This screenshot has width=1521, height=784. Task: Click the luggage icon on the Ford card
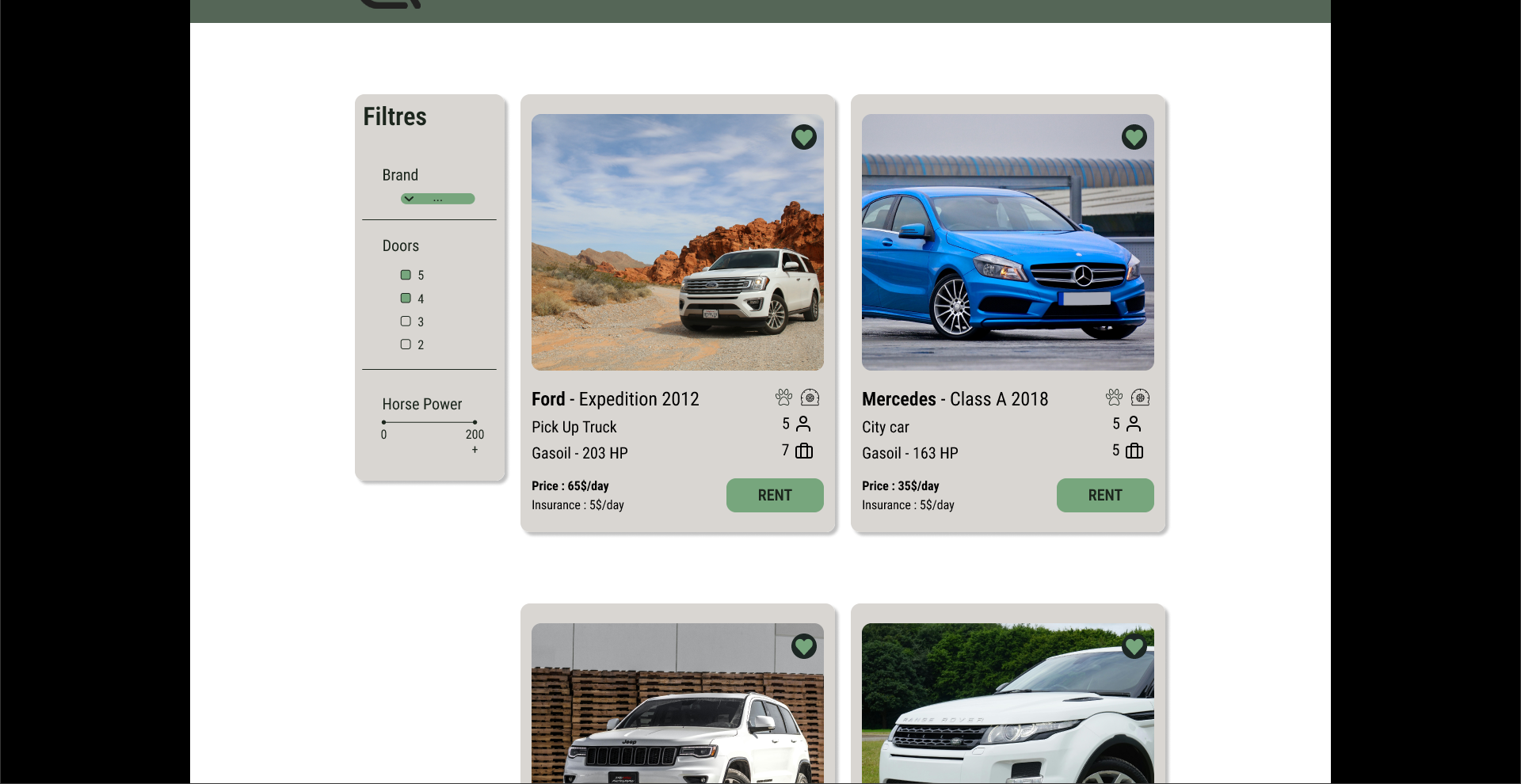[x=804, y=451]
